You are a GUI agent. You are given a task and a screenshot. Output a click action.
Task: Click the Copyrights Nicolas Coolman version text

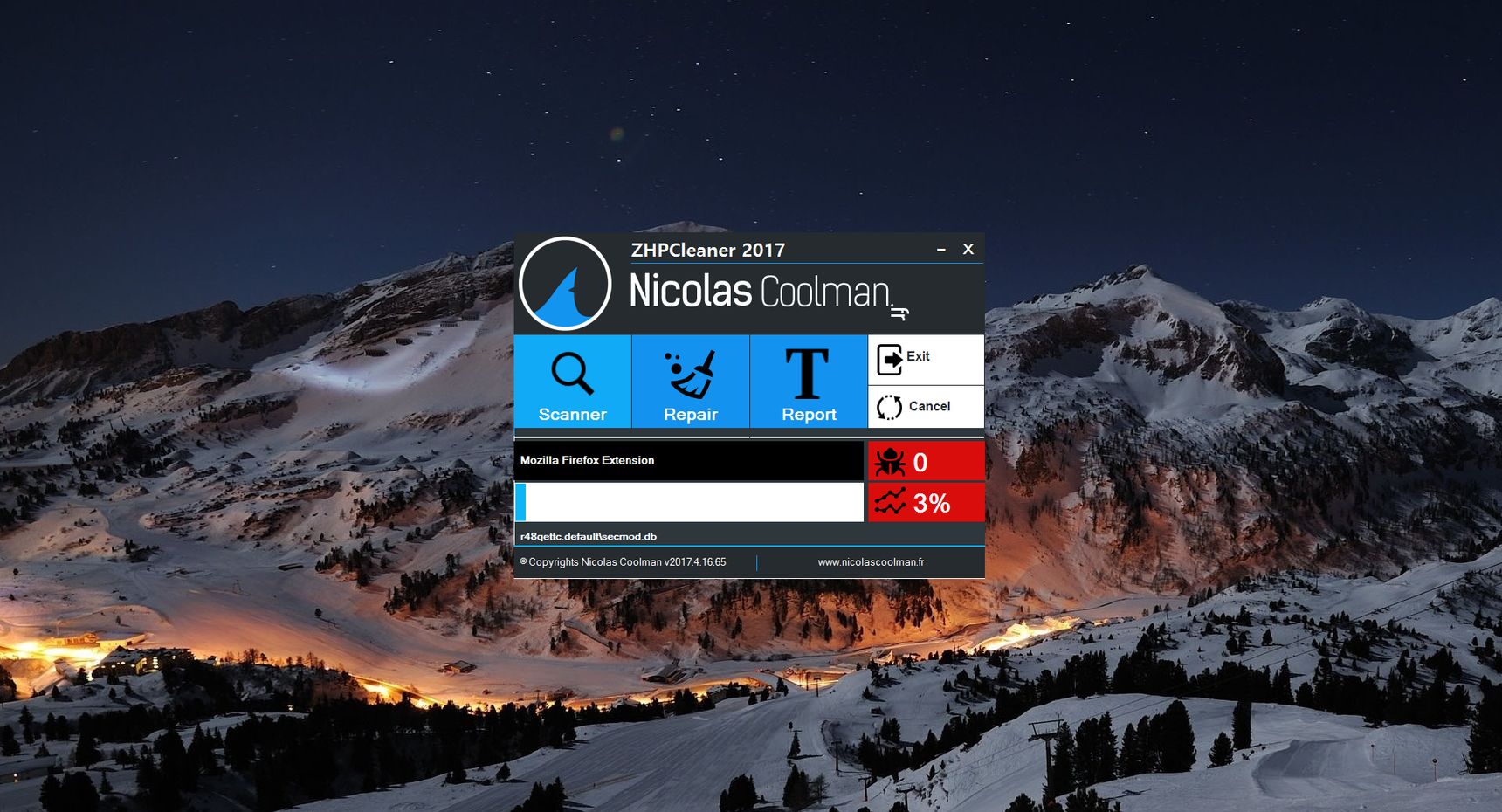tap(623, 562)
